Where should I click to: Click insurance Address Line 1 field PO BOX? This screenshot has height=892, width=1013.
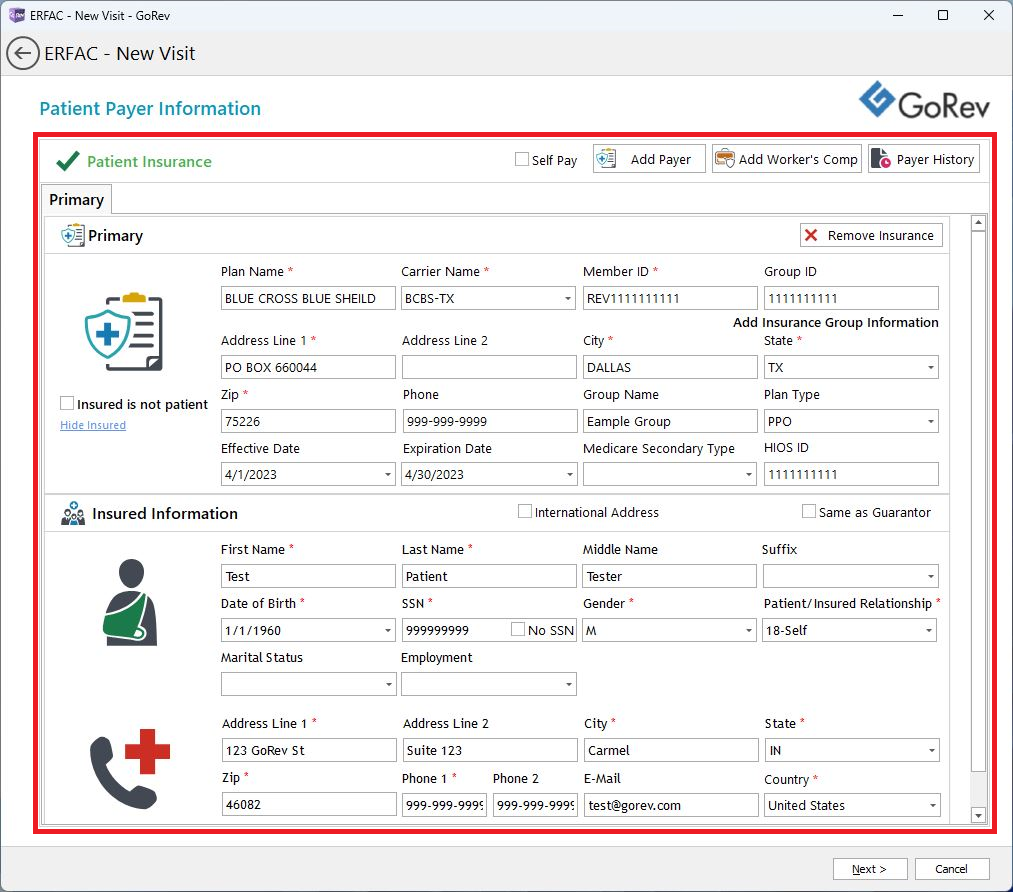308,368
